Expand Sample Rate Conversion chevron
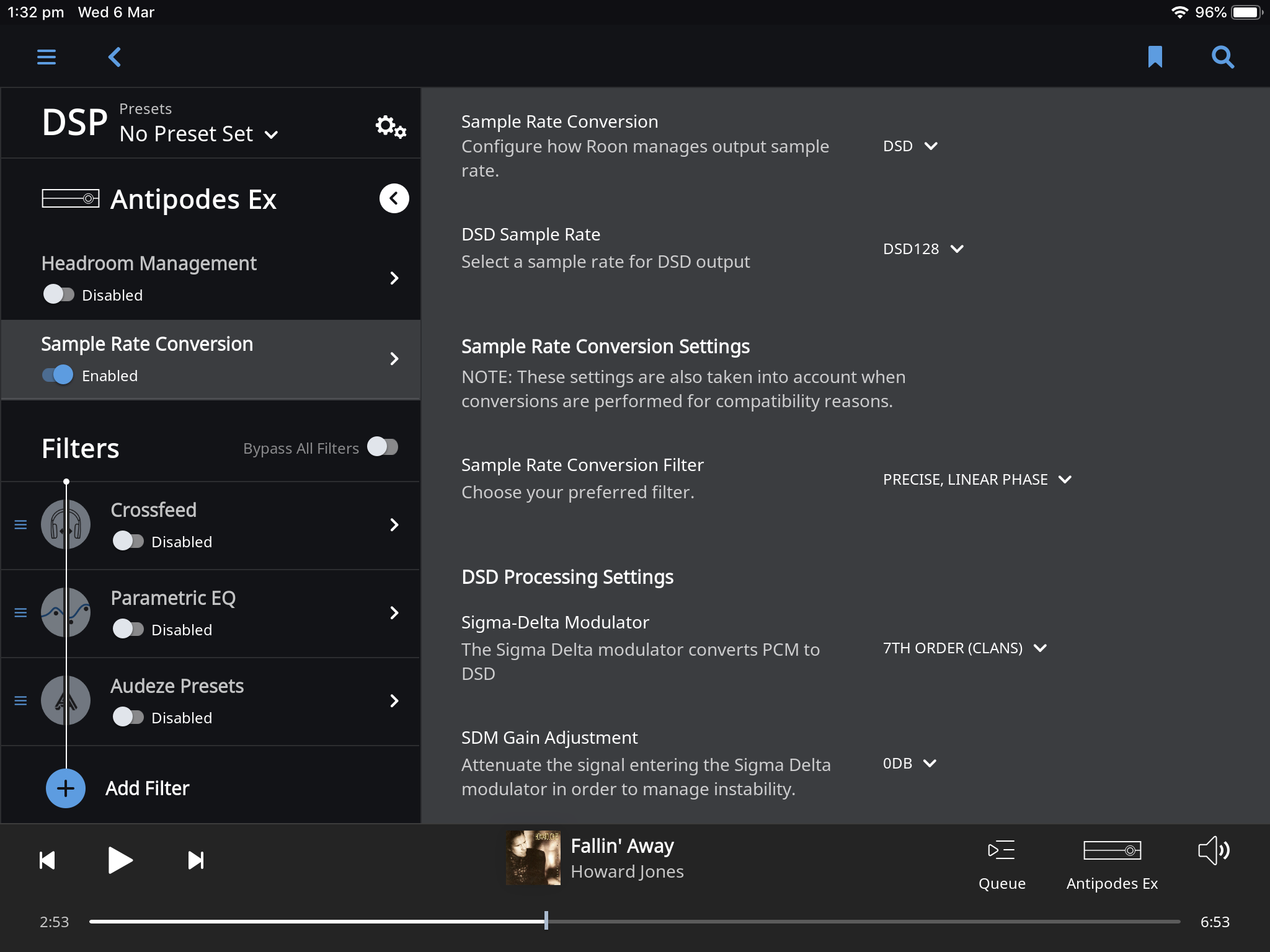The height and width of the screenshot is (952, 1270). (x=394, y=358)
